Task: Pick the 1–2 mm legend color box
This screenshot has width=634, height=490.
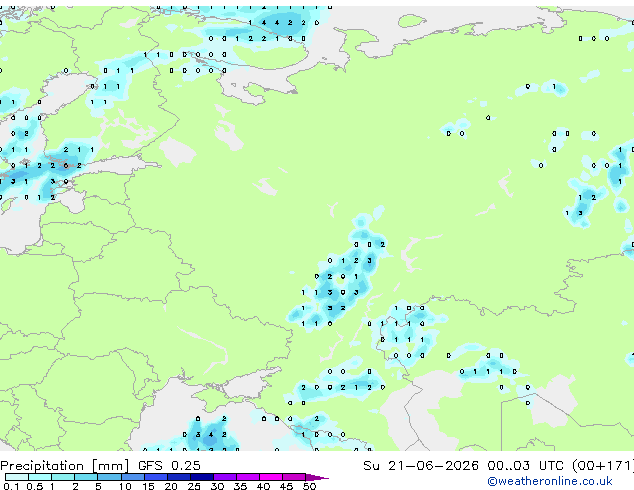Action: tap(63, 477)
